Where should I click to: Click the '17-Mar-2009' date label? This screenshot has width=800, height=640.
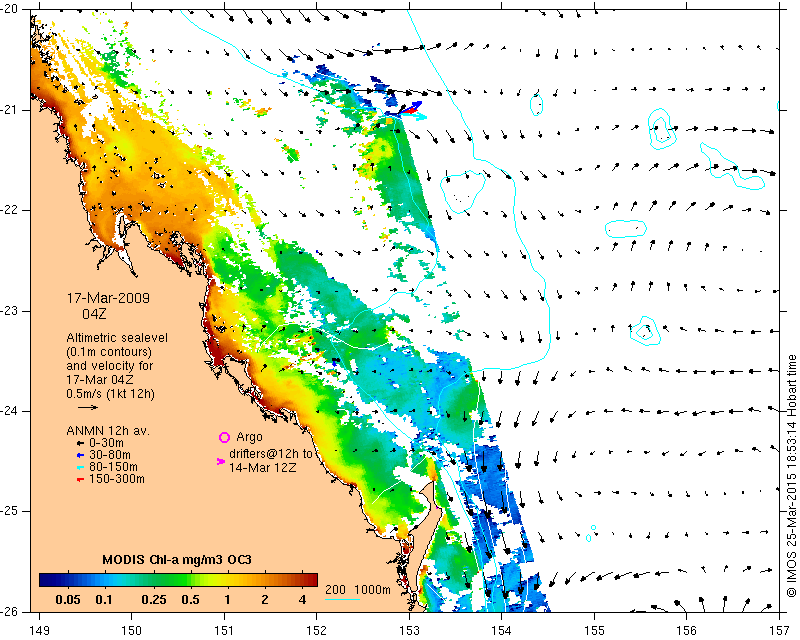(x=108, y=298)
